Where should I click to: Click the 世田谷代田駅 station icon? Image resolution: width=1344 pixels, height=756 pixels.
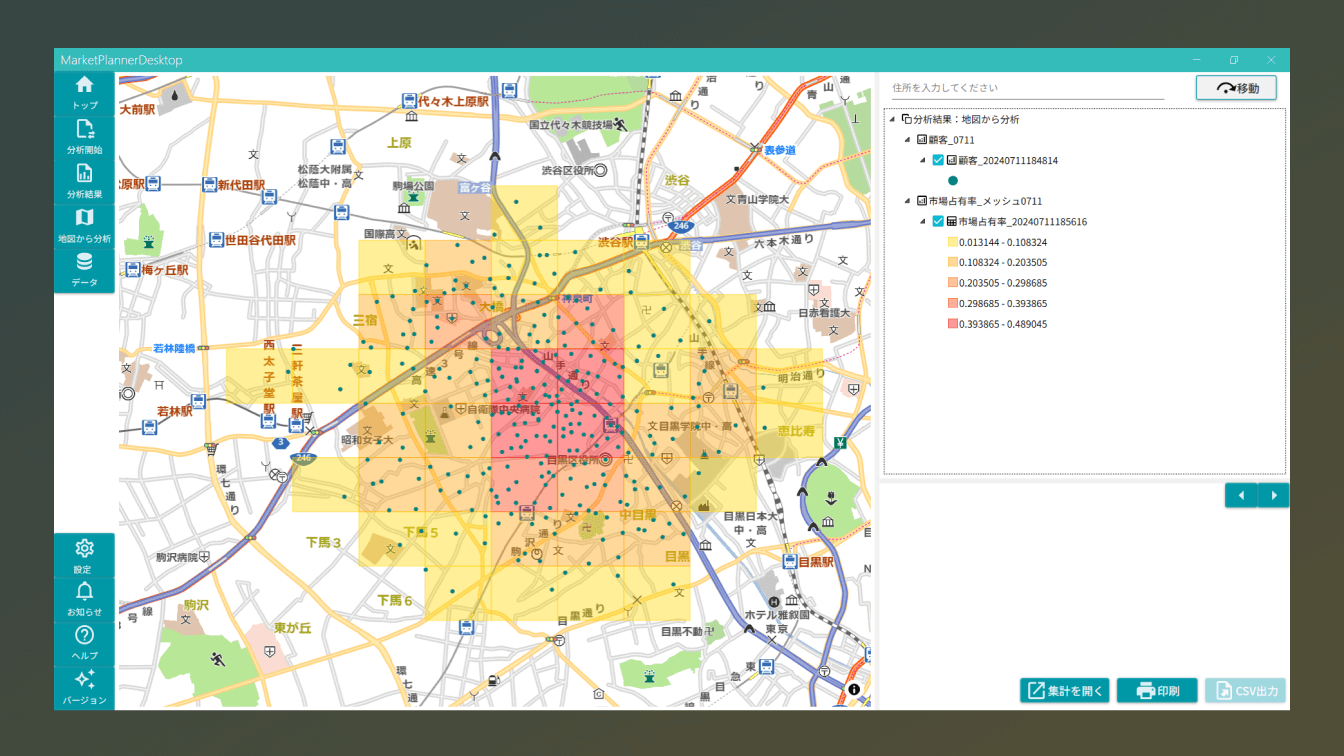(216, 240)
